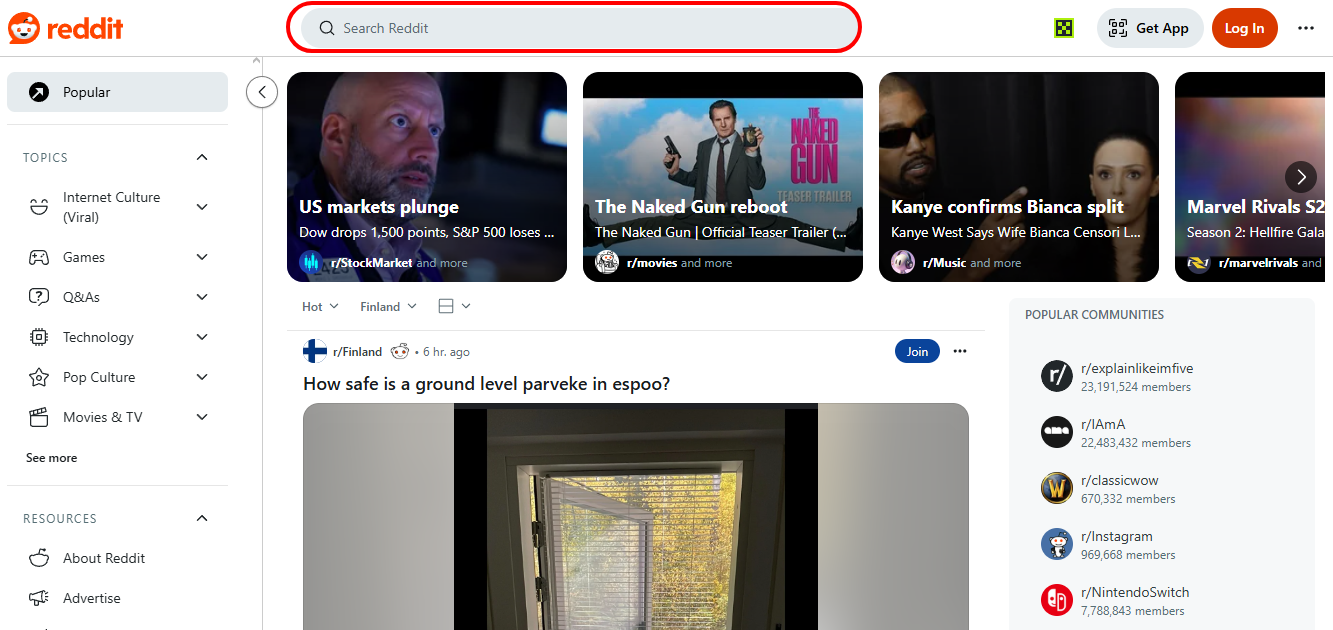Collapse the RESOURCES section
Viewport: 1333px width, 630px height.
(x=202, y=518)
